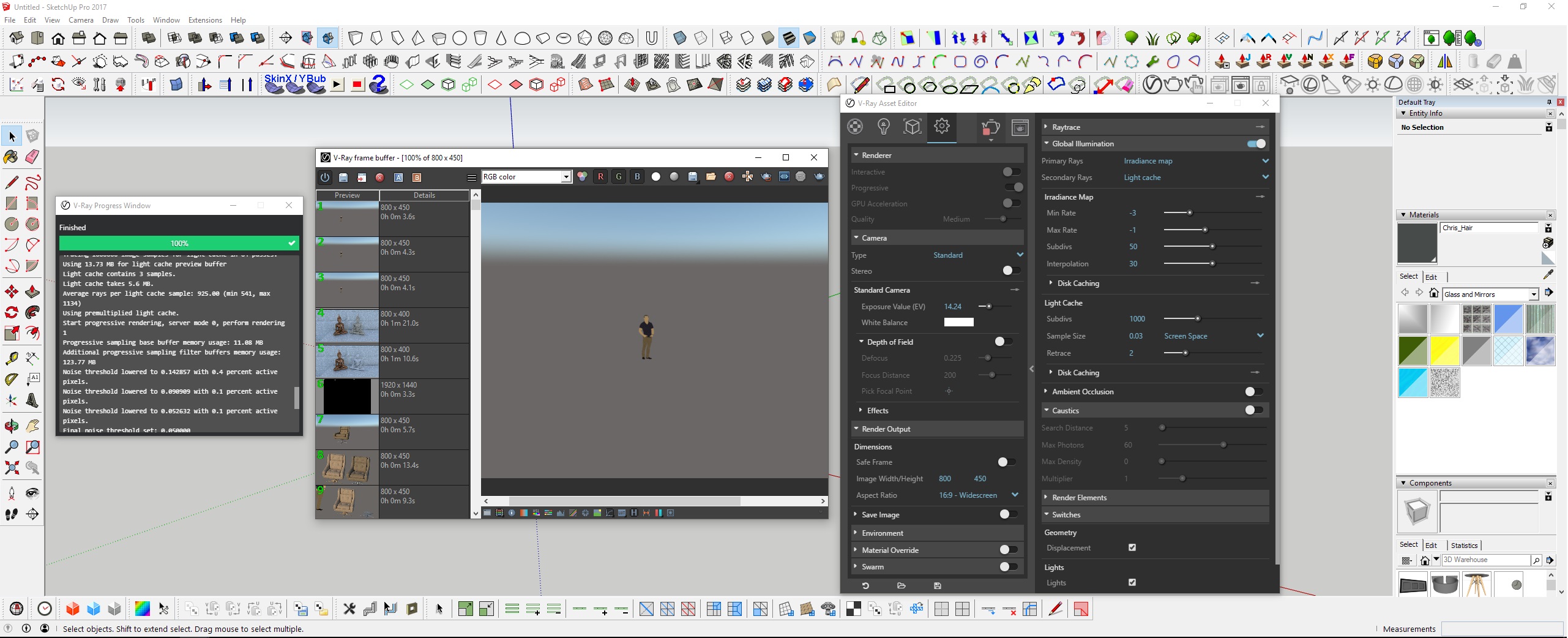Toggle the Global Illumination switch off

point(1256,144)
